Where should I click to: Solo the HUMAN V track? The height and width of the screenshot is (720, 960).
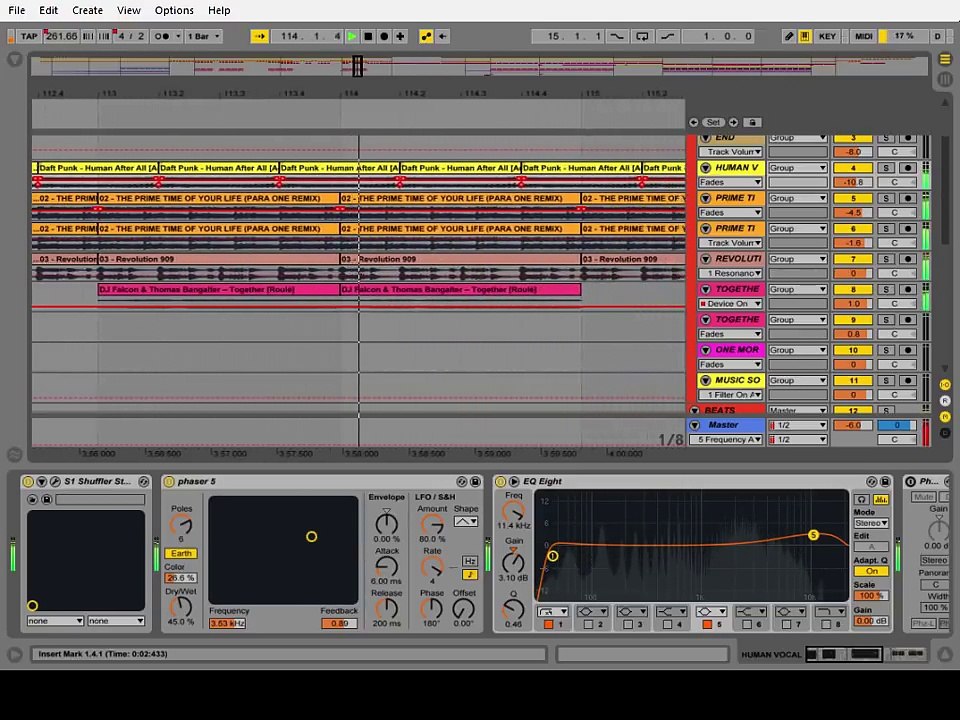pyautogui.click(x=885, y=168)
